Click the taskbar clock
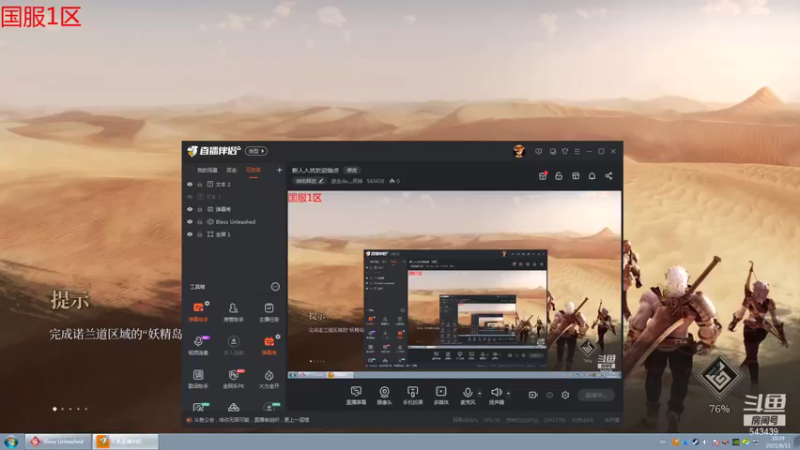This screenshot has width=800, height=450. (778, 442)
